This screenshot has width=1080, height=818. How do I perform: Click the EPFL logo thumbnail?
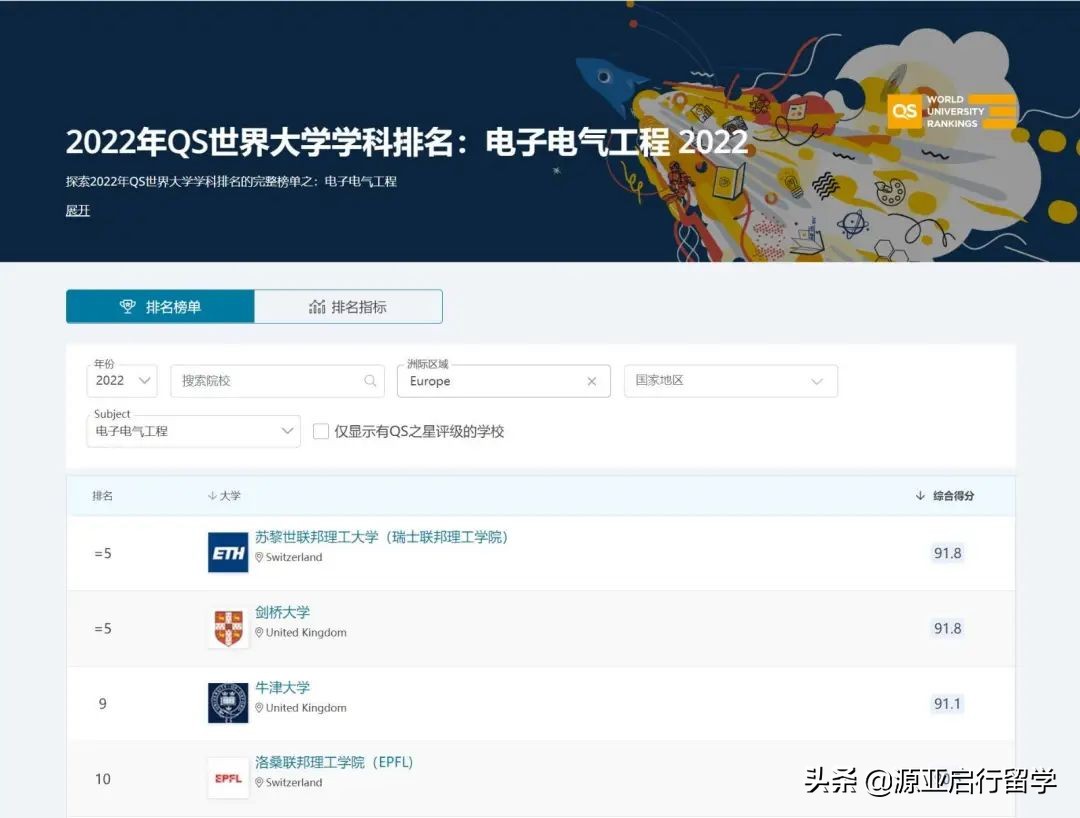point(228,777)
